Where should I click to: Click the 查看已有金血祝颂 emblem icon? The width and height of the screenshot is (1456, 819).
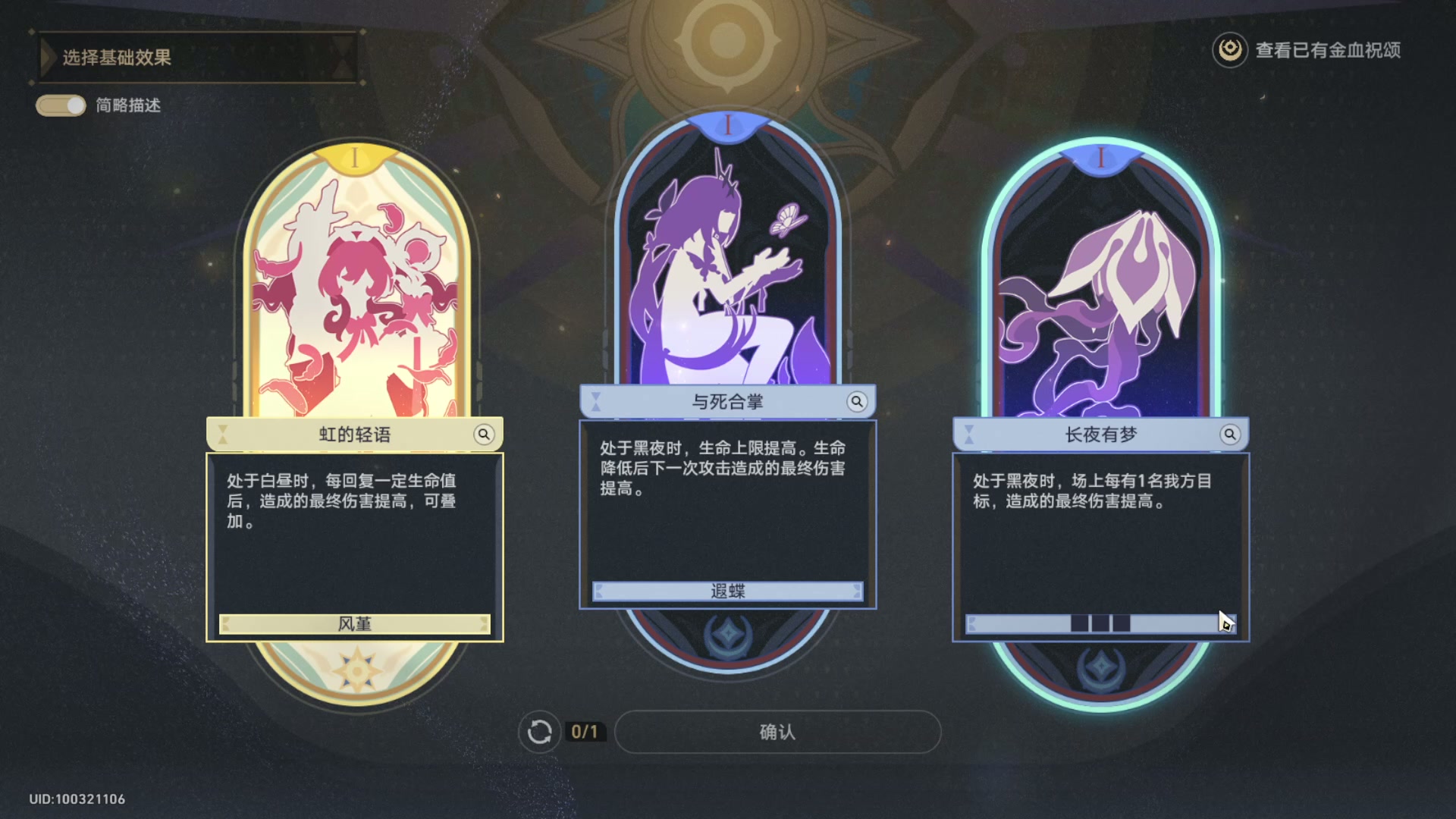[x=1230, y=50]
